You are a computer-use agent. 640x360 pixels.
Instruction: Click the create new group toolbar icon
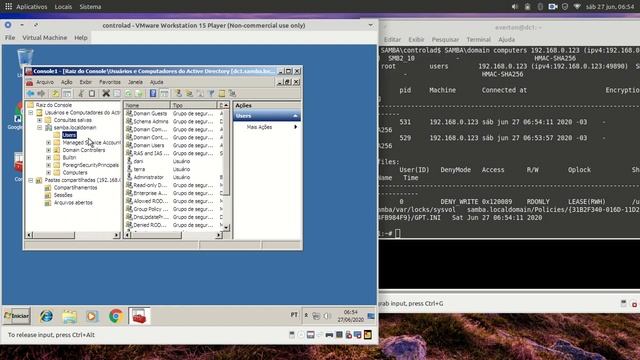pyautogui.click(x=189, y=93)
